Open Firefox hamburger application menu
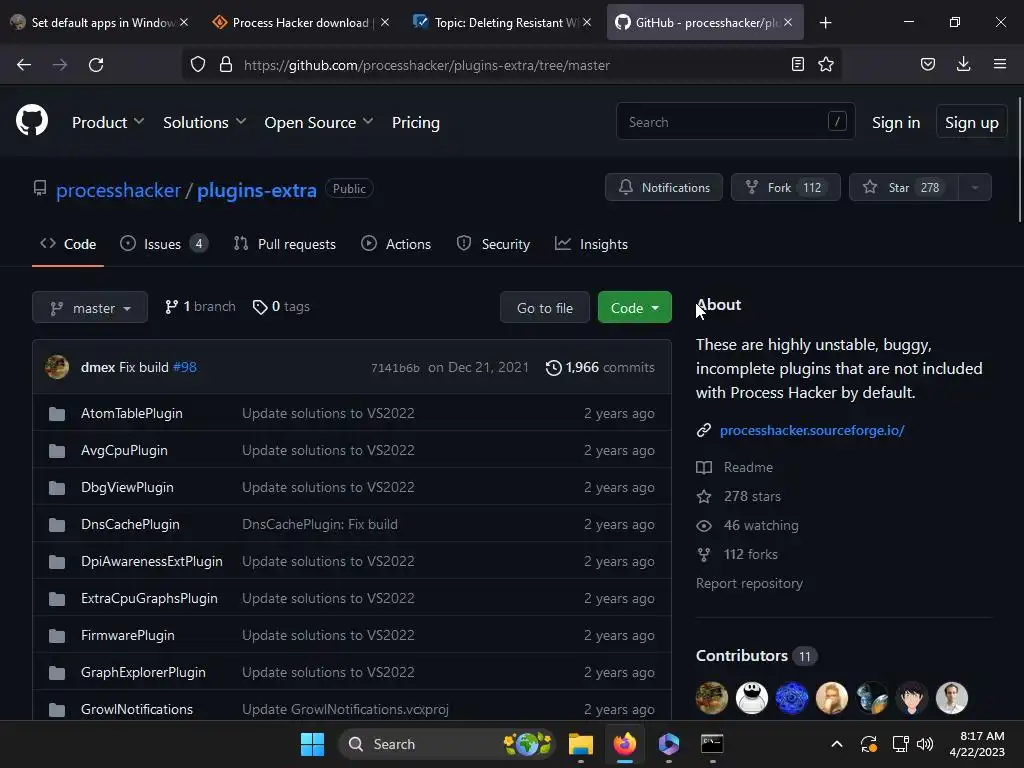 coord(999,64)
